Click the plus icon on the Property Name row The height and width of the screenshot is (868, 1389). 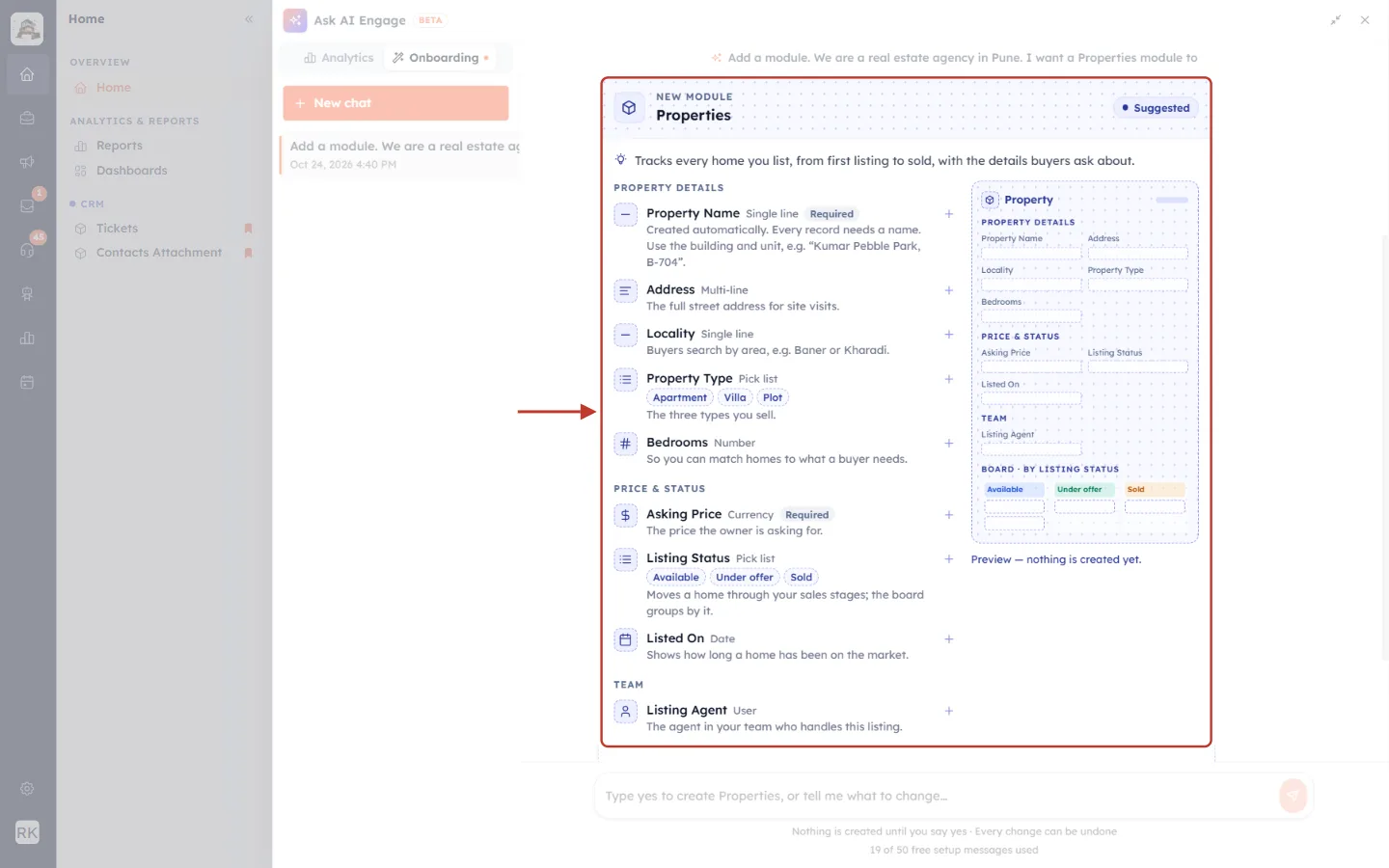[x=949, y=214]
